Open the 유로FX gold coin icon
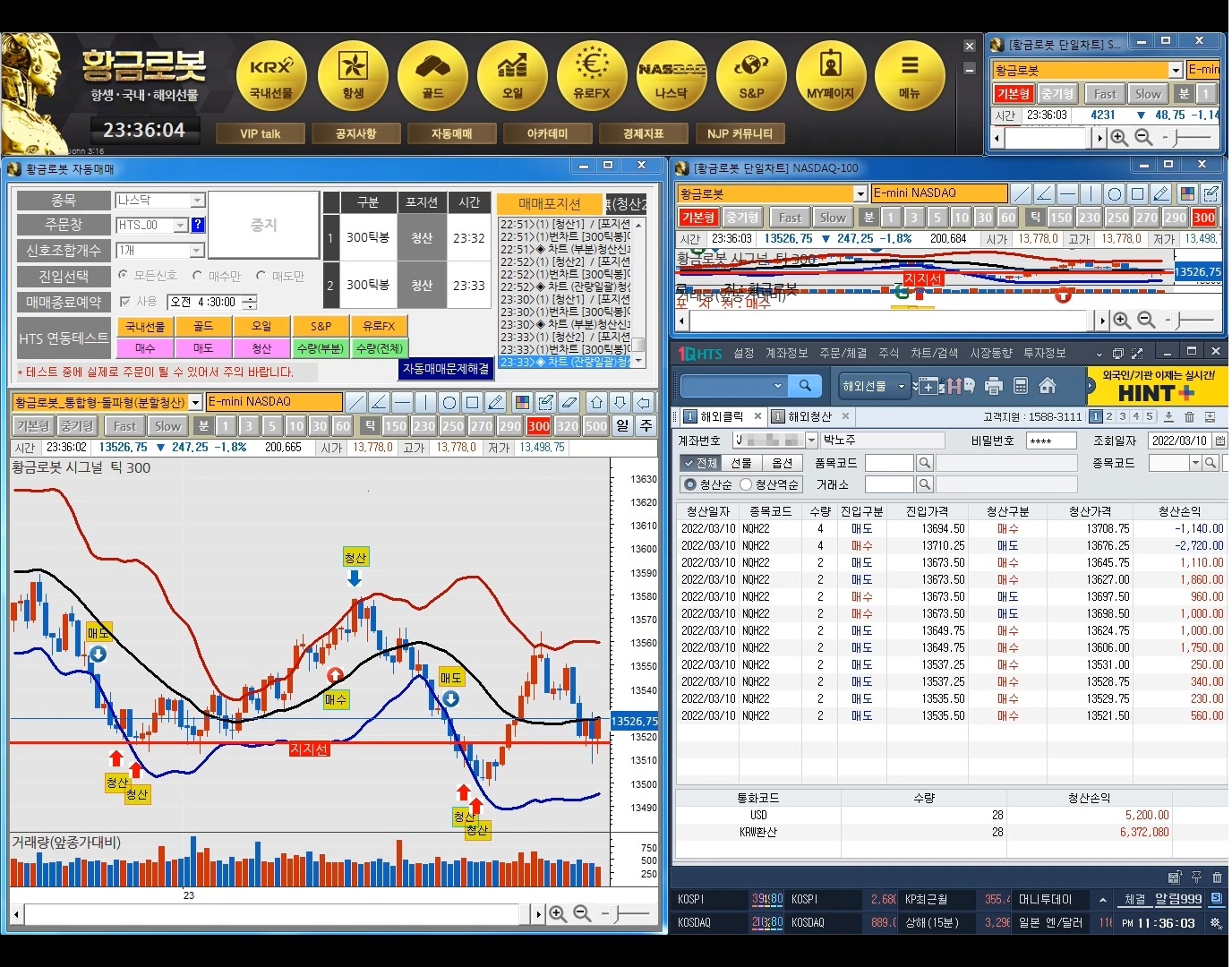Viewport: 1232px width, 967px height. 592,76
